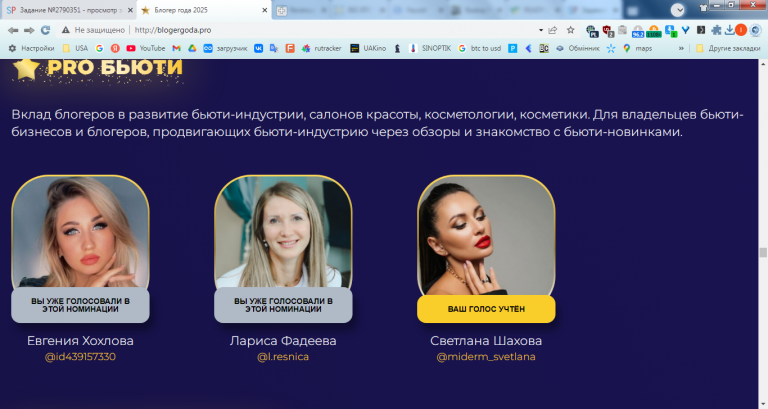This screenshot has height=409, width=768.
Task: Switch to the Задание №2790351 tab
Action: pyautogui.click(x=69, y=10)
